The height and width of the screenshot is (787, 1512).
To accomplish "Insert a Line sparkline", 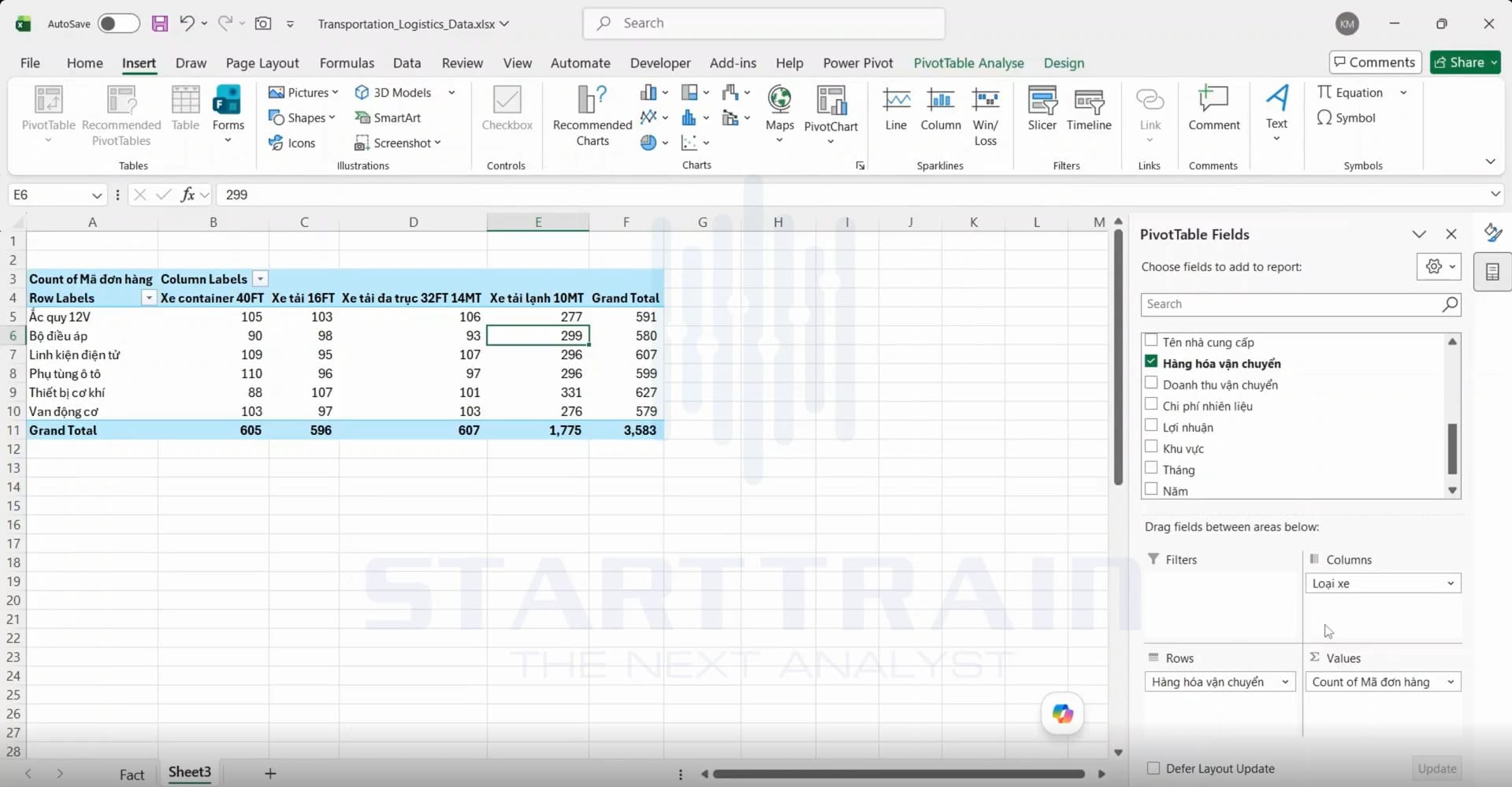I will click(x=896, y=109).
